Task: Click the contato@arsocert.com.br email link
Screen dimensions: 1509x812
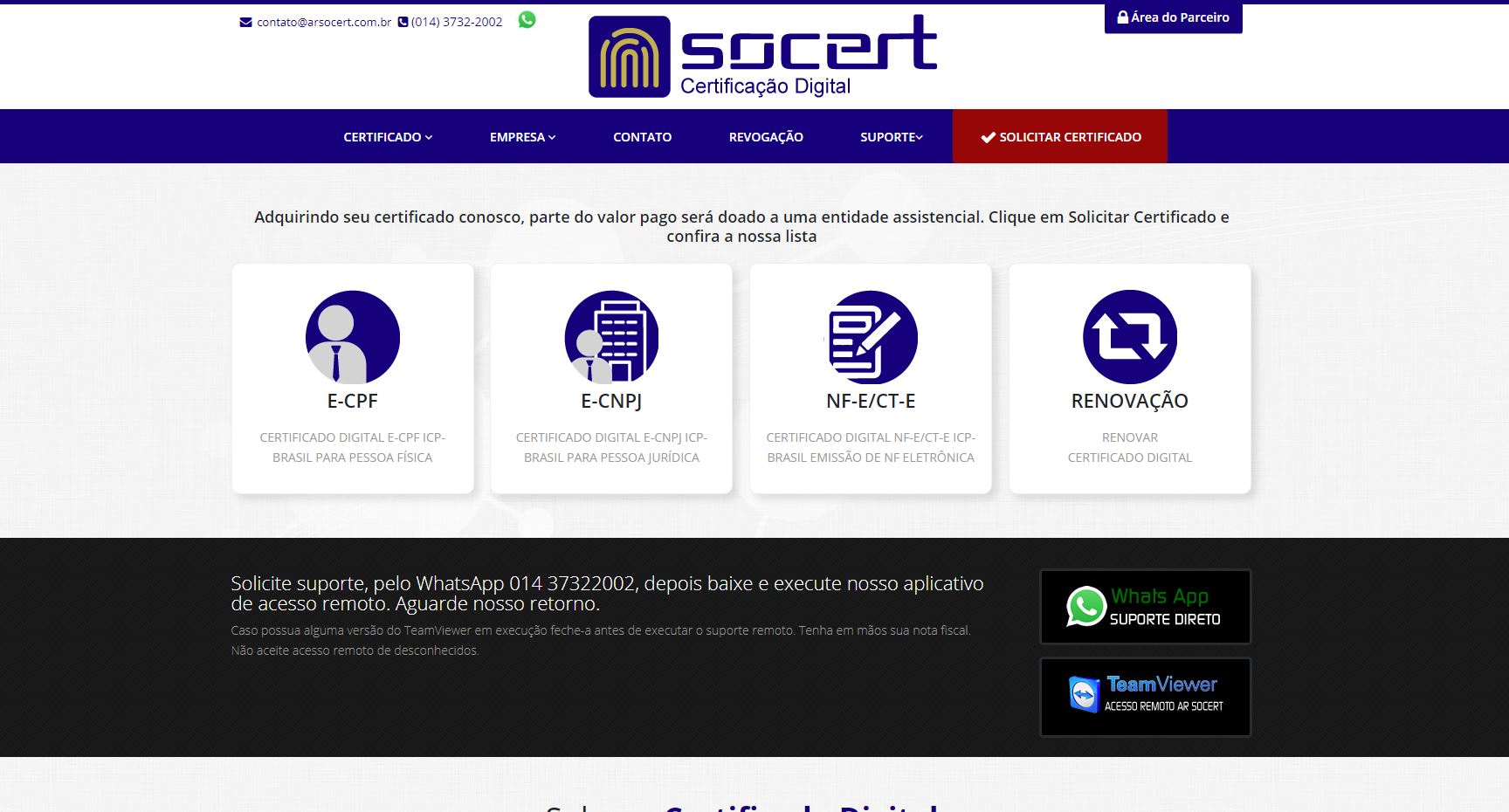Action: click(323, 22)
